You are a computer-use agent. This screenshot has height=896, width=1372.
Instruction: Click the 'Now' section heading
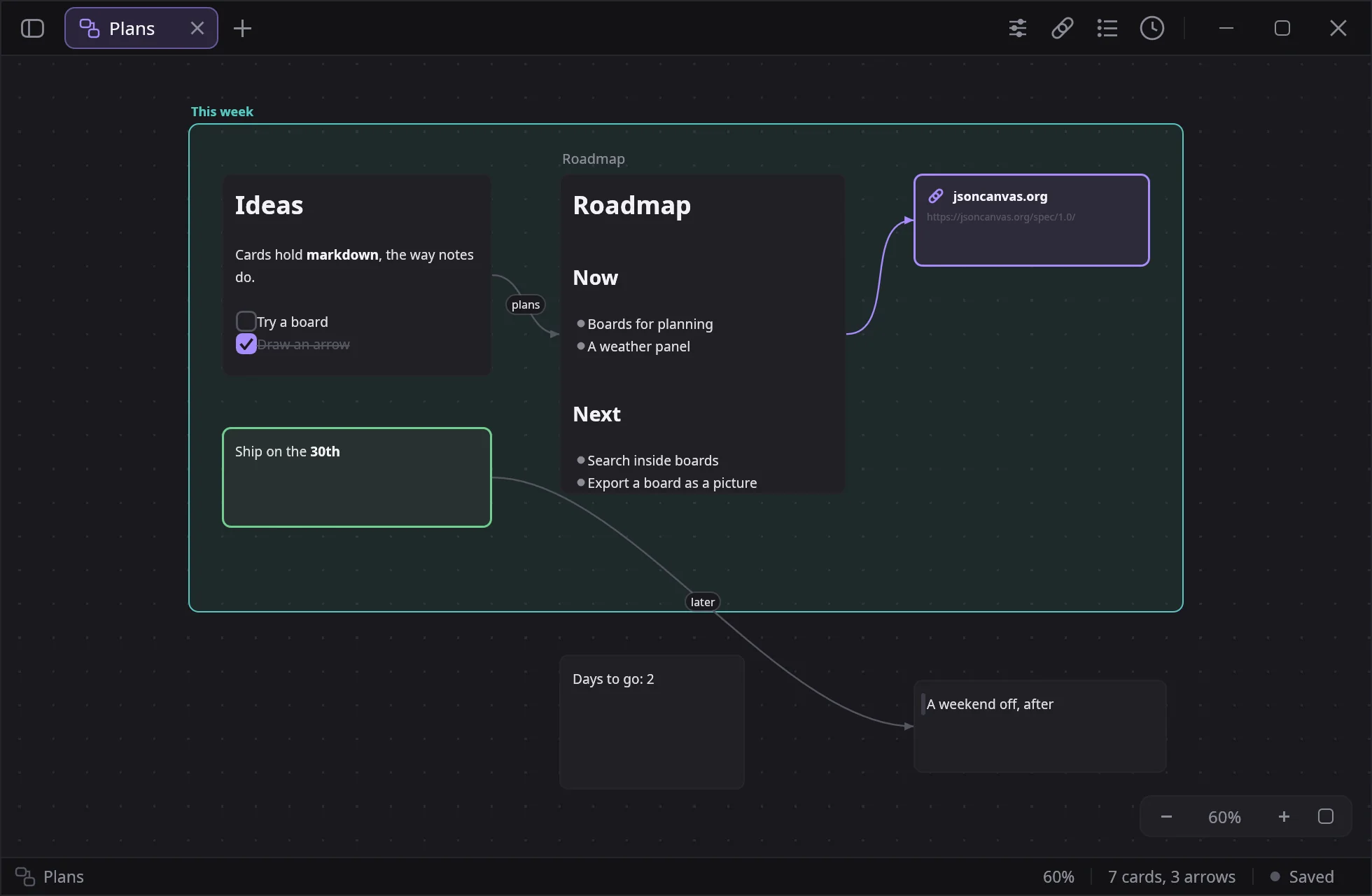tap(595, 278)
